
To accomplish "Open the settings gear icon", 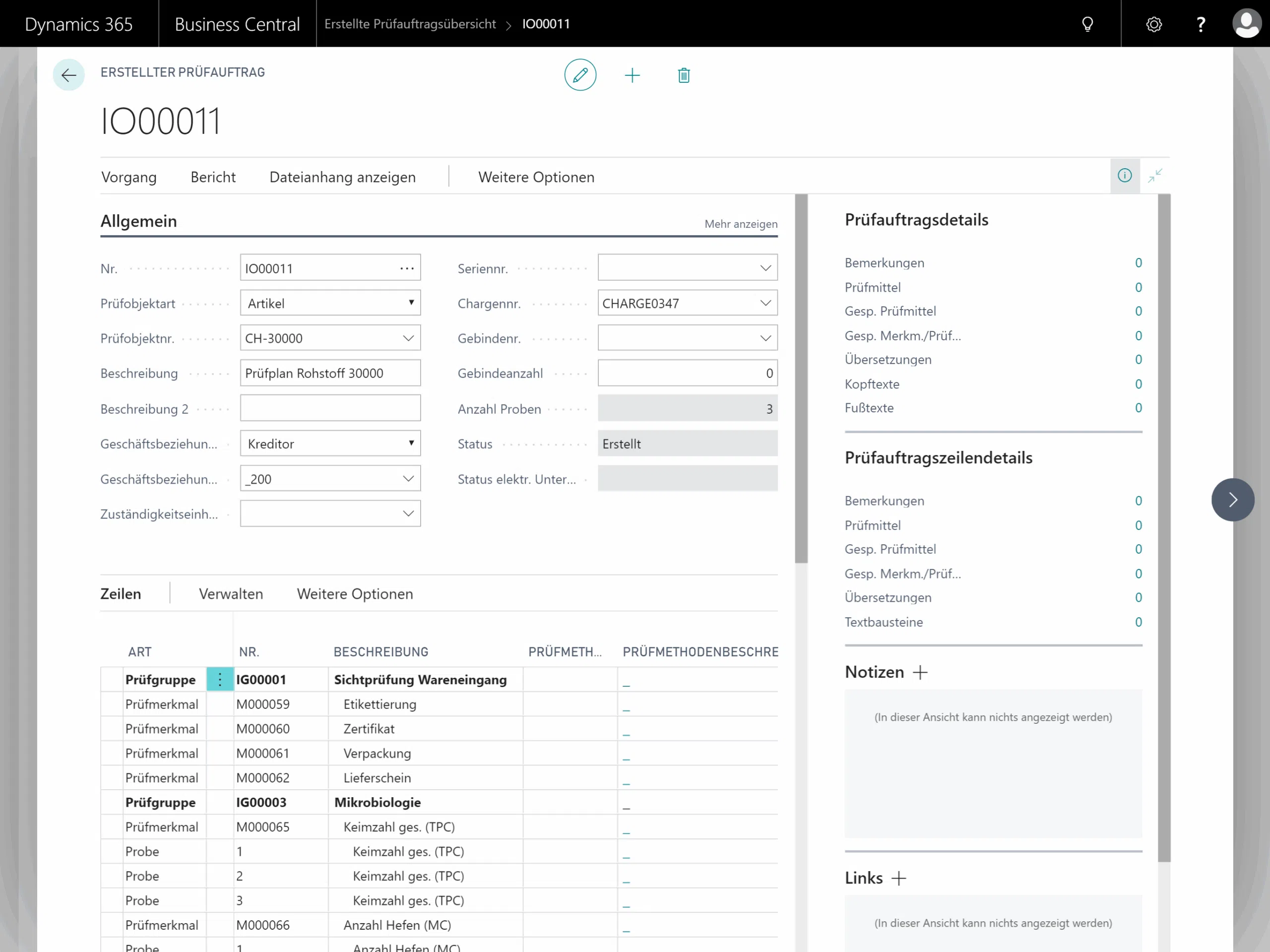I will [1153, 24].
